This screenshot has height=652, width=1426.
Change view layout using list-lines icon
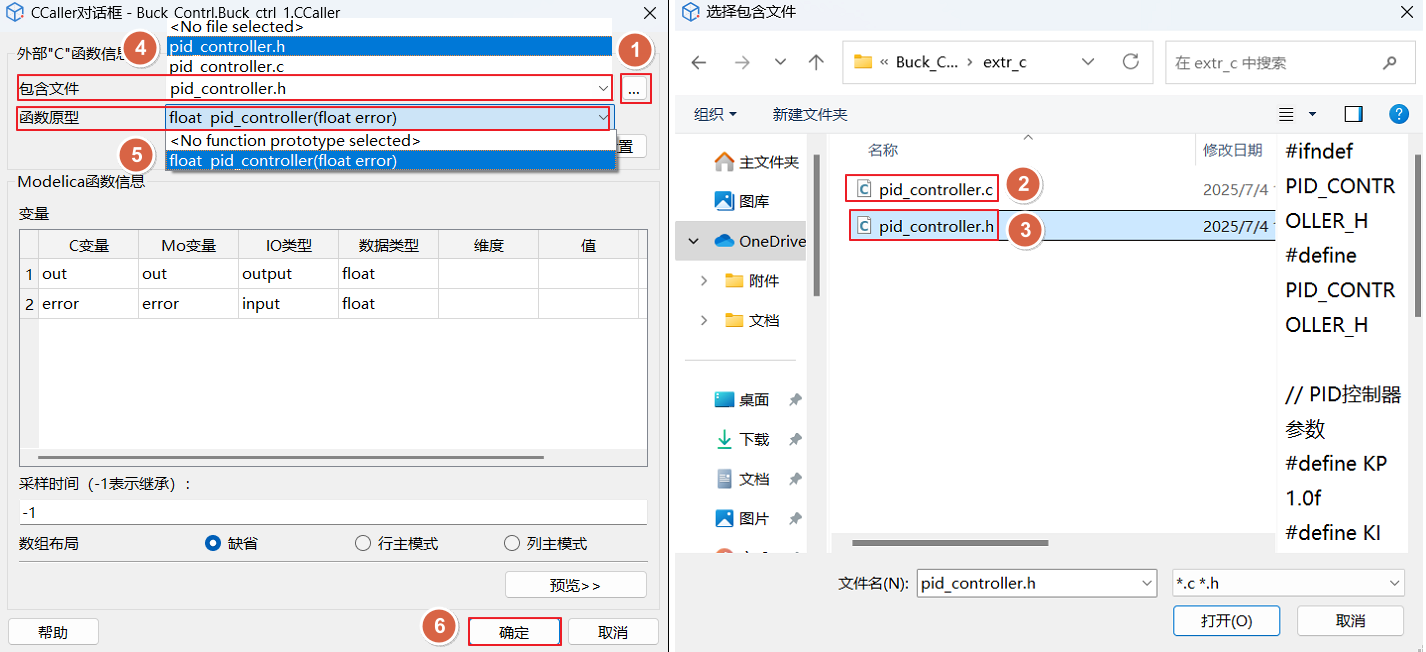1287,114
